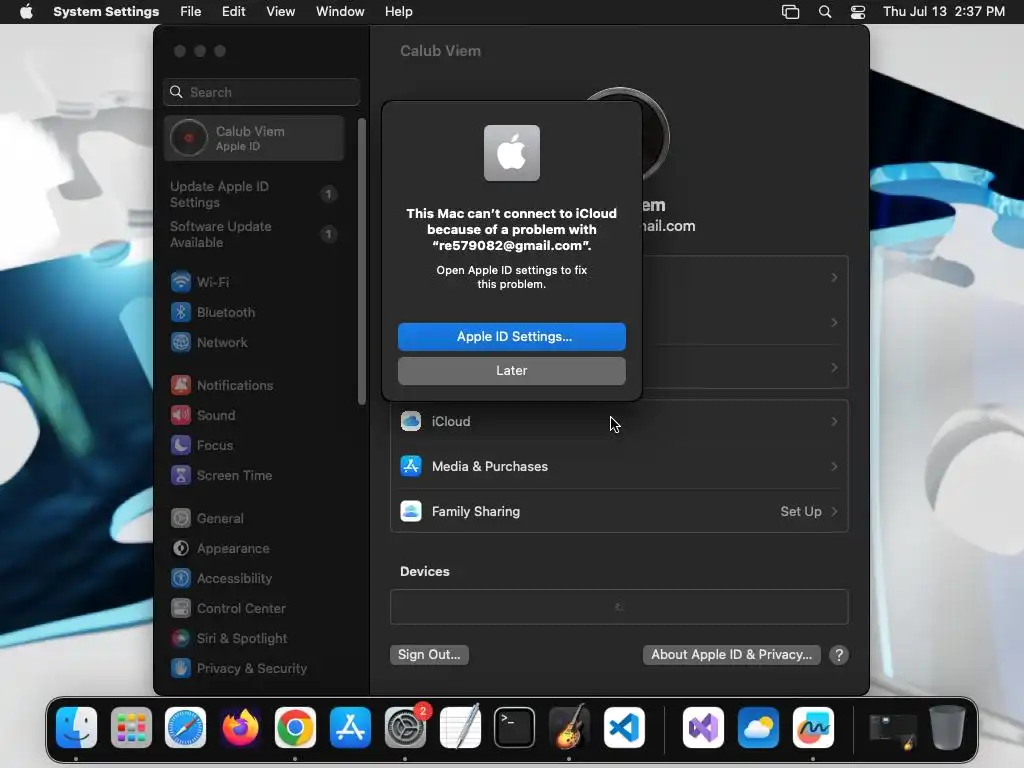Launch Google Chrome from the Dock
The width and height of the screenshot is (1024, 768).
coord(295,728)
